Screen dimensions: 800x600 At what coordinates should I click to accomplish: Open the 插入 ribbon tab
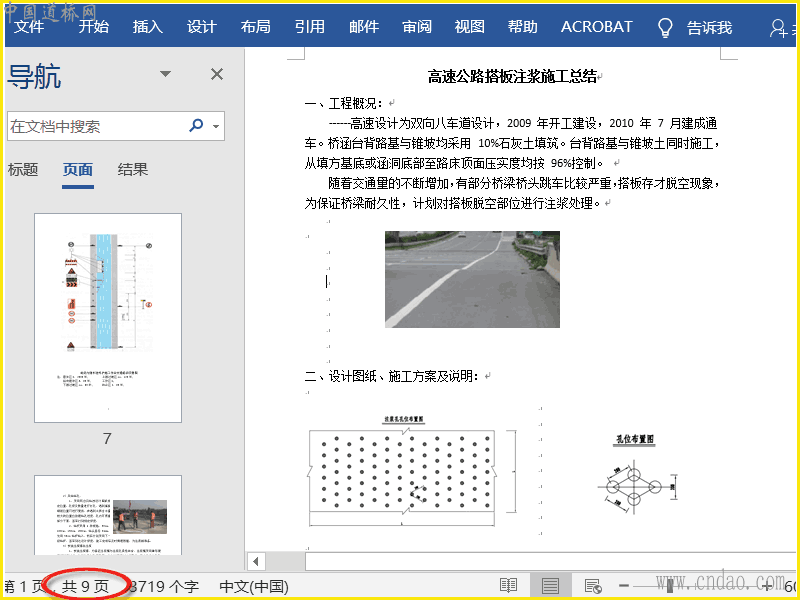(147, 27)
